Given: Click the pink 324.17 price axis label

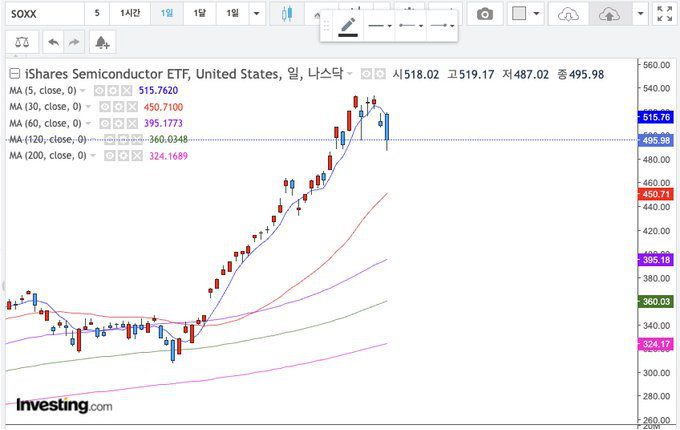Looking at the screenshot, I should [x=656, y=344].
